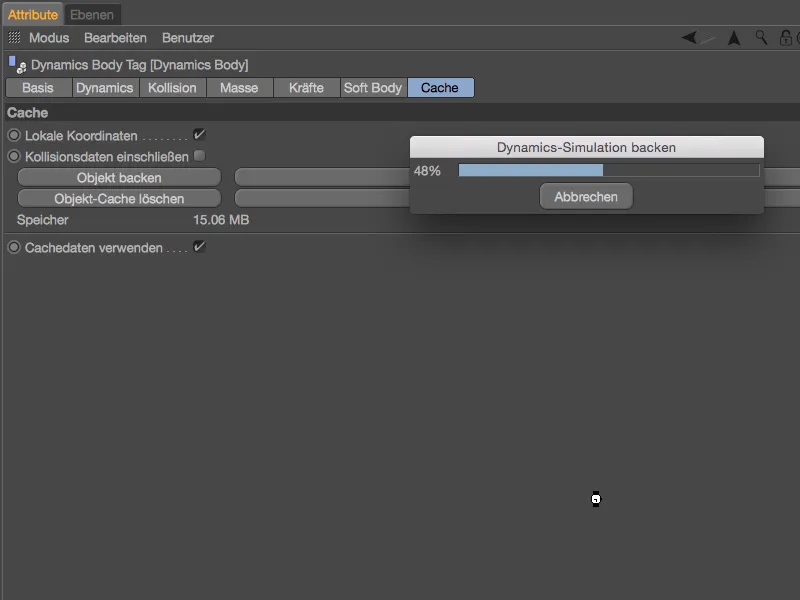
Task: Click the Dynamics Body tag icon
Action: 17,65
